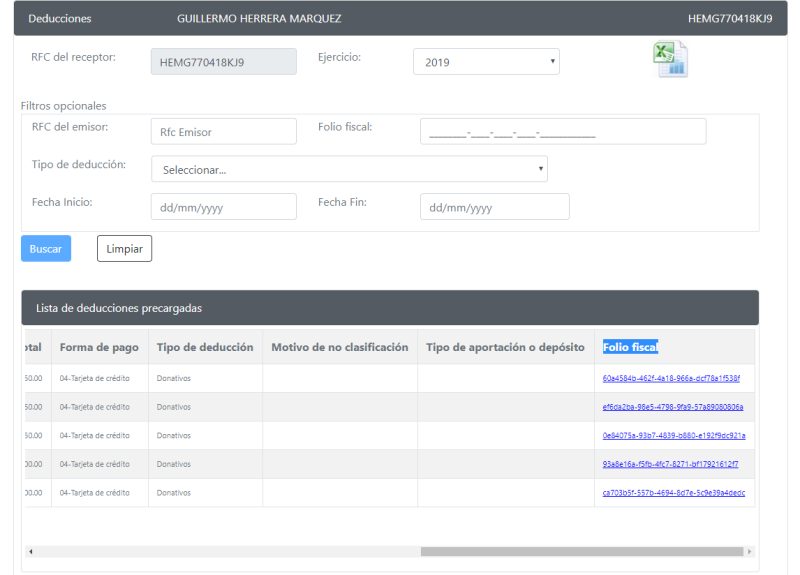Viewport: 800px width, 575px height.
Task: Select the Fecha Inicio date field
Action: 223,207
